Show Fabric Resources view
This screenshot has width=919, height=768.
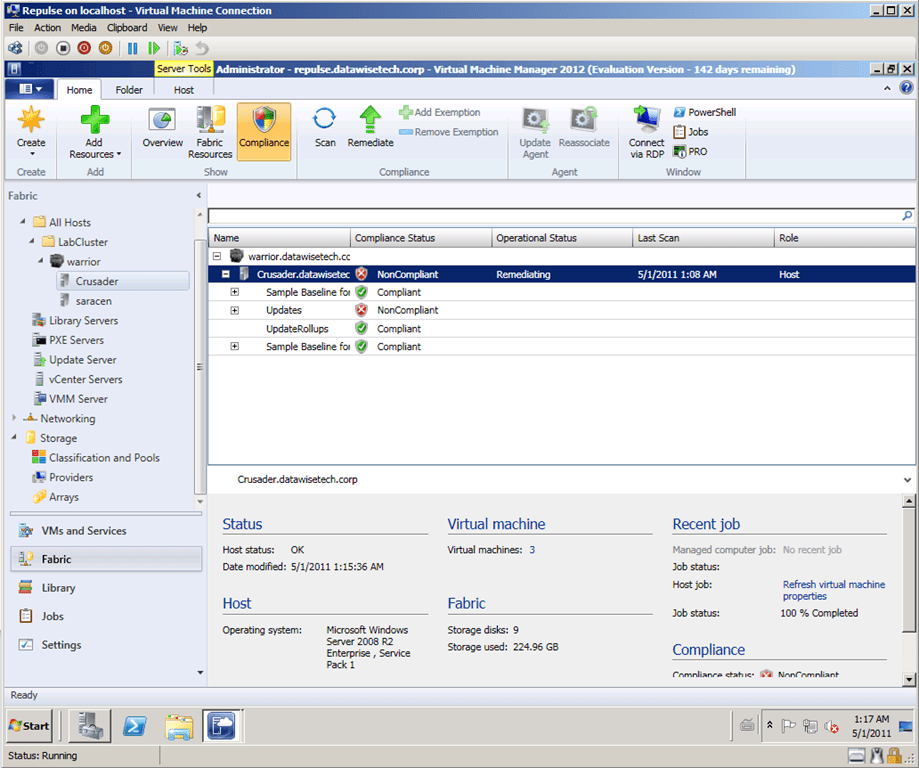(210, 132)
